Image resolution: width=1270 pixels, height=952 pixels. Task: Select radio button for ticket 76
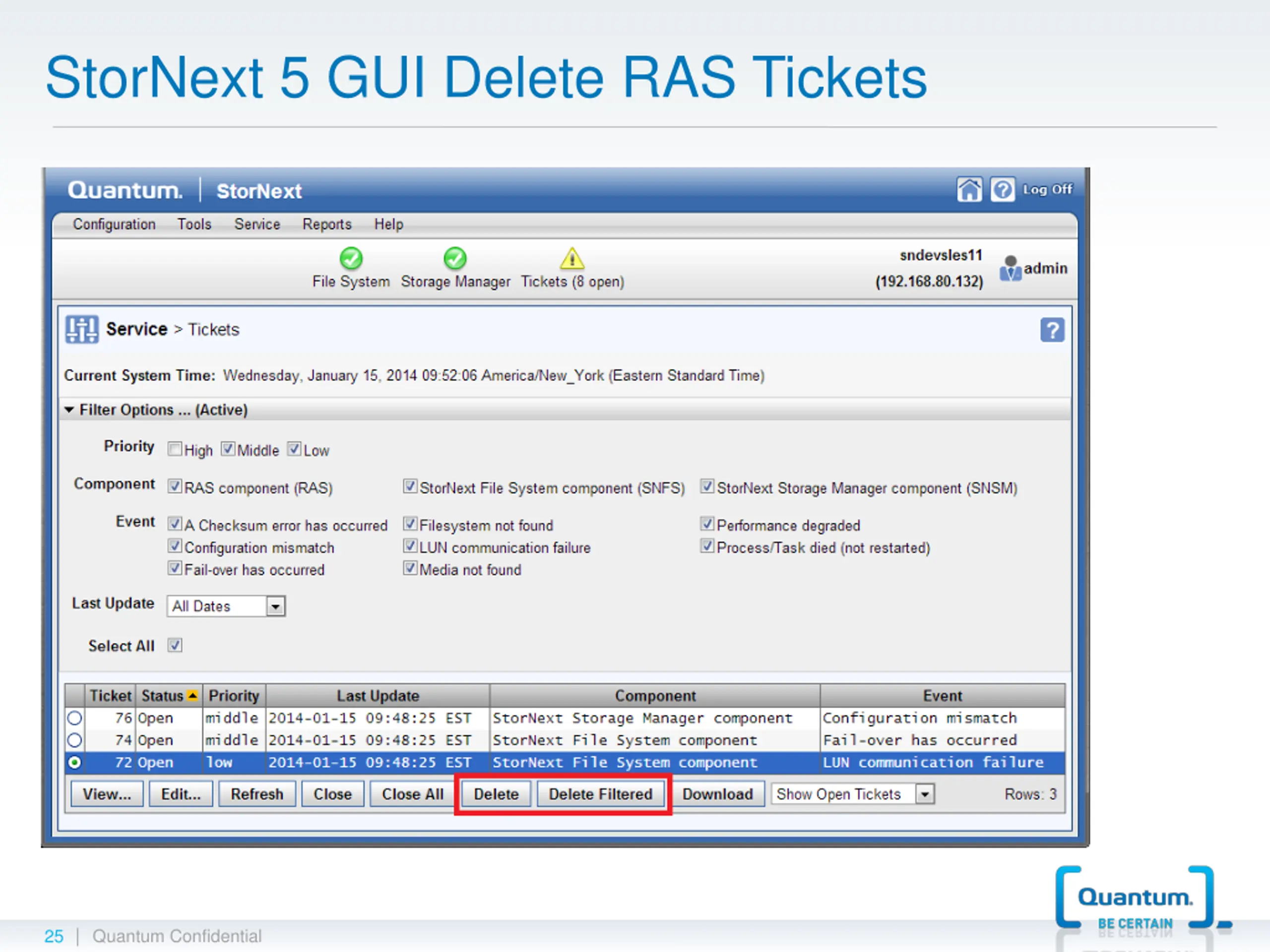tap(74, 718)
